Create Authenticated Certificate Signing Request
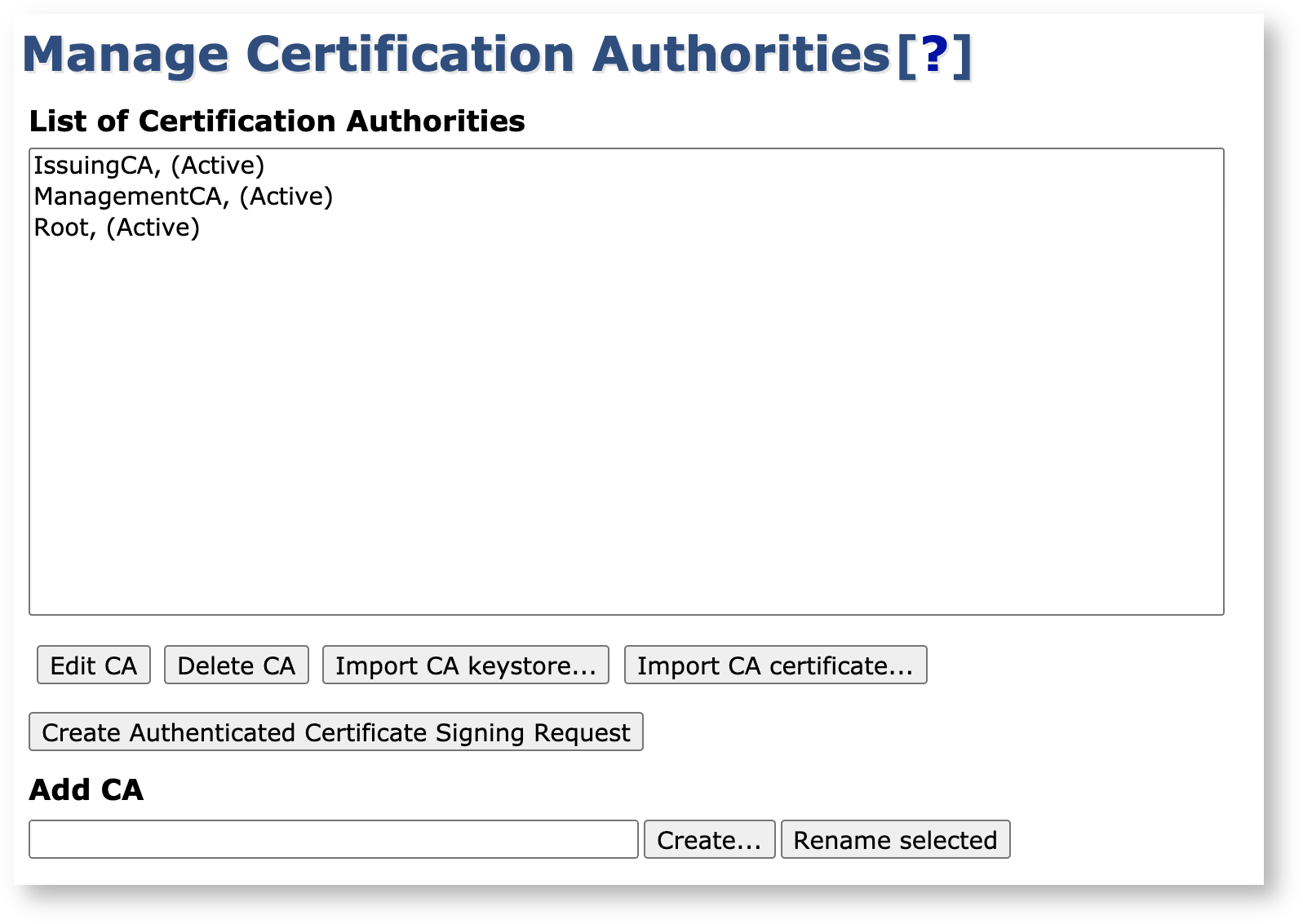 [x=335, y=732]
